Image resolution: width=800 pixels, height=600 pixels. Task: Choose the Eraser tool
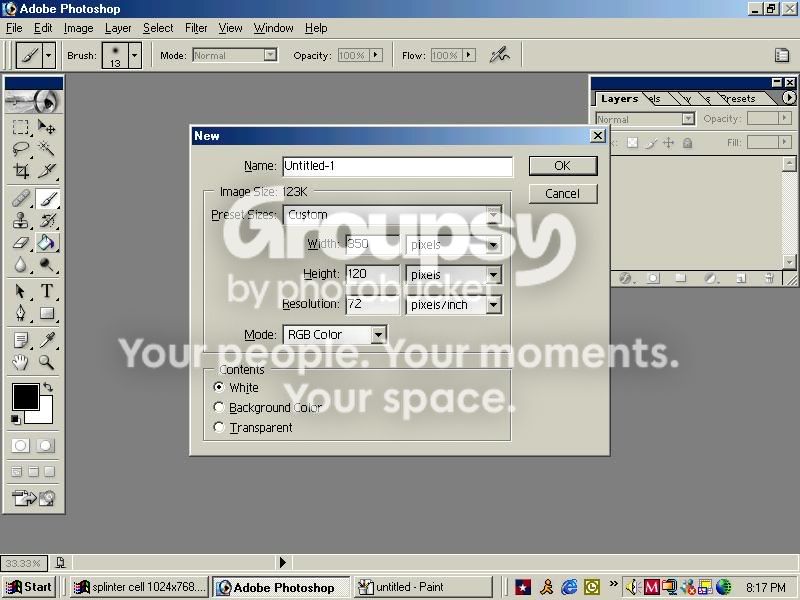[x=20, y=243]
